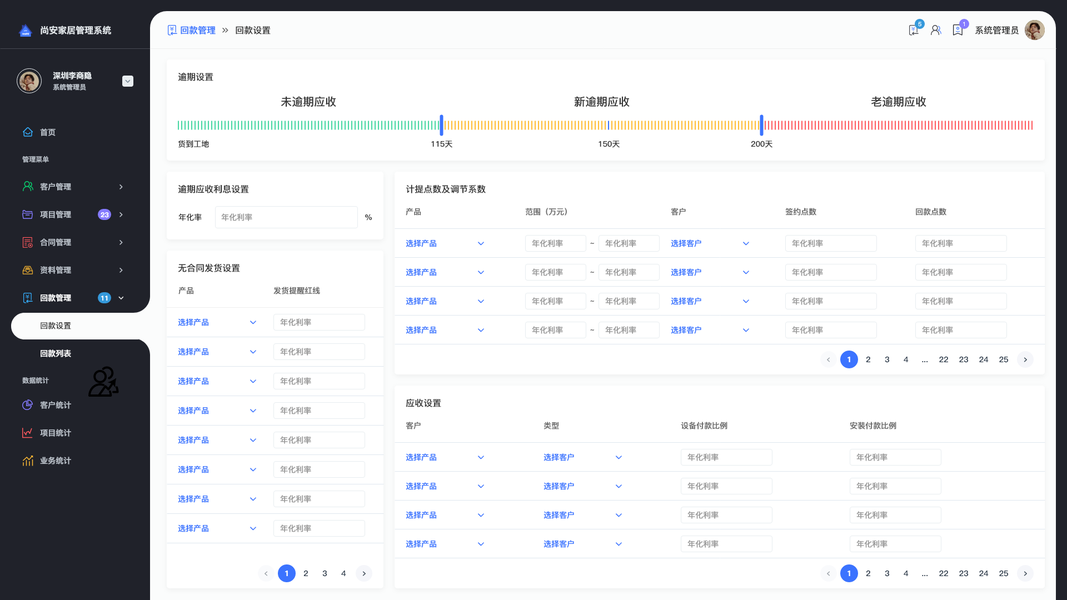
Task: Open first 选择客户 dropdown in 计提点数及调节系数
Action: (x=710, y=244)
